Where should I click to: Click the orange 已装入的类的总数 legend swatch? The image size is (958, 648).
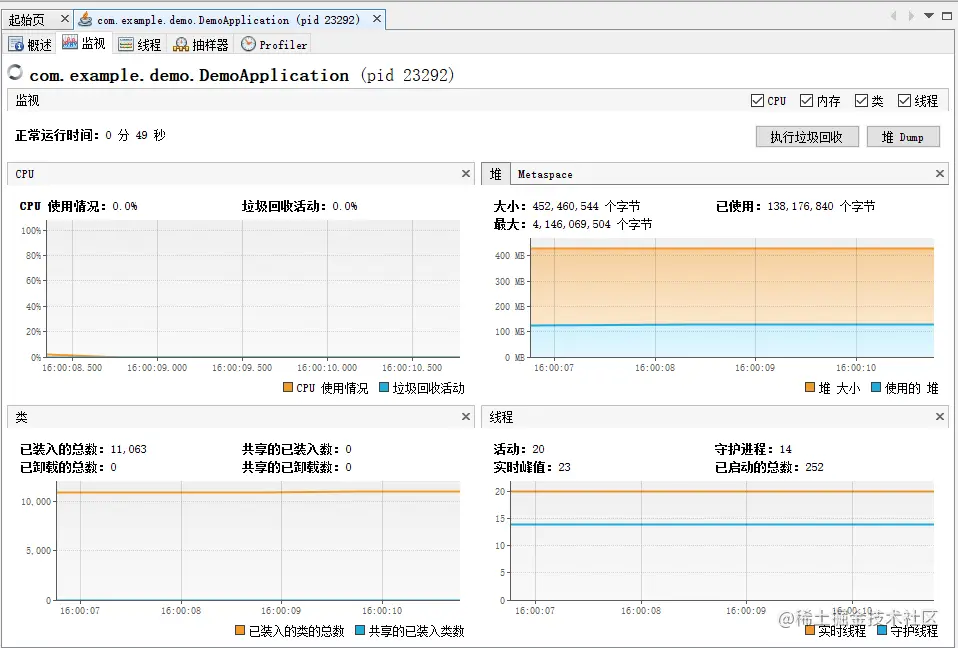[x=240, y=630]
